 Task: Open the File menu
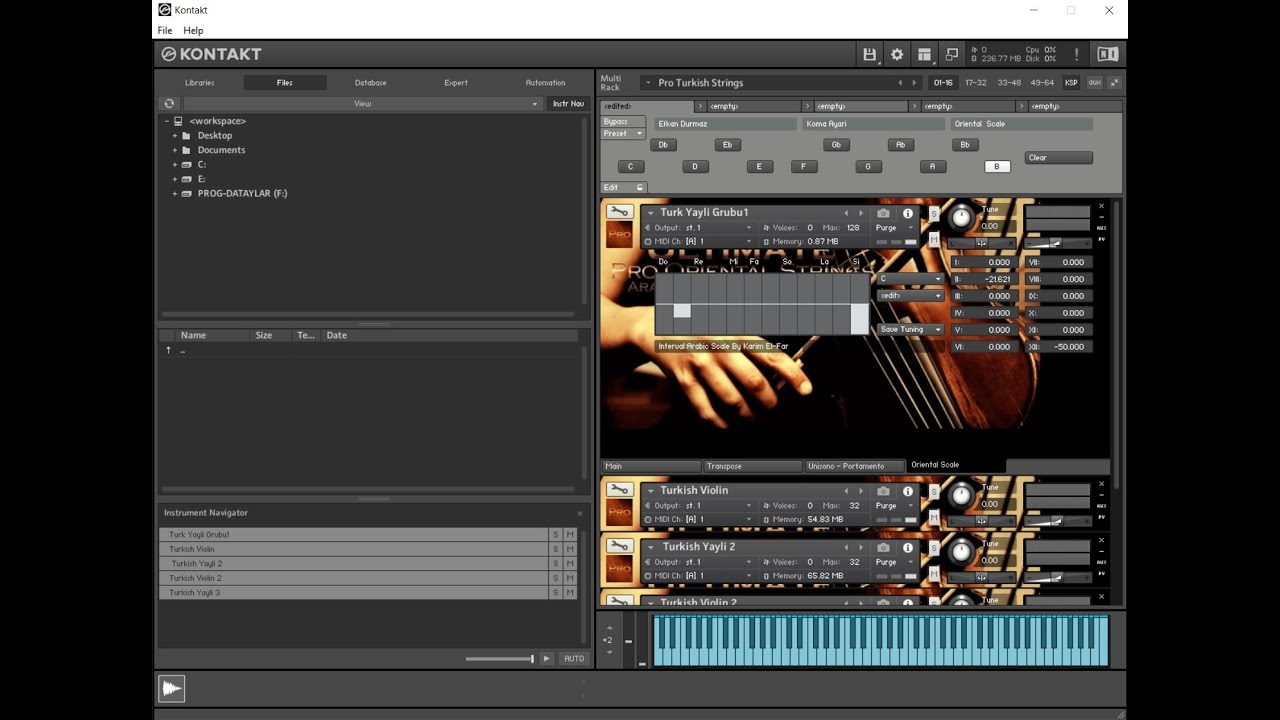pos(165,31)
